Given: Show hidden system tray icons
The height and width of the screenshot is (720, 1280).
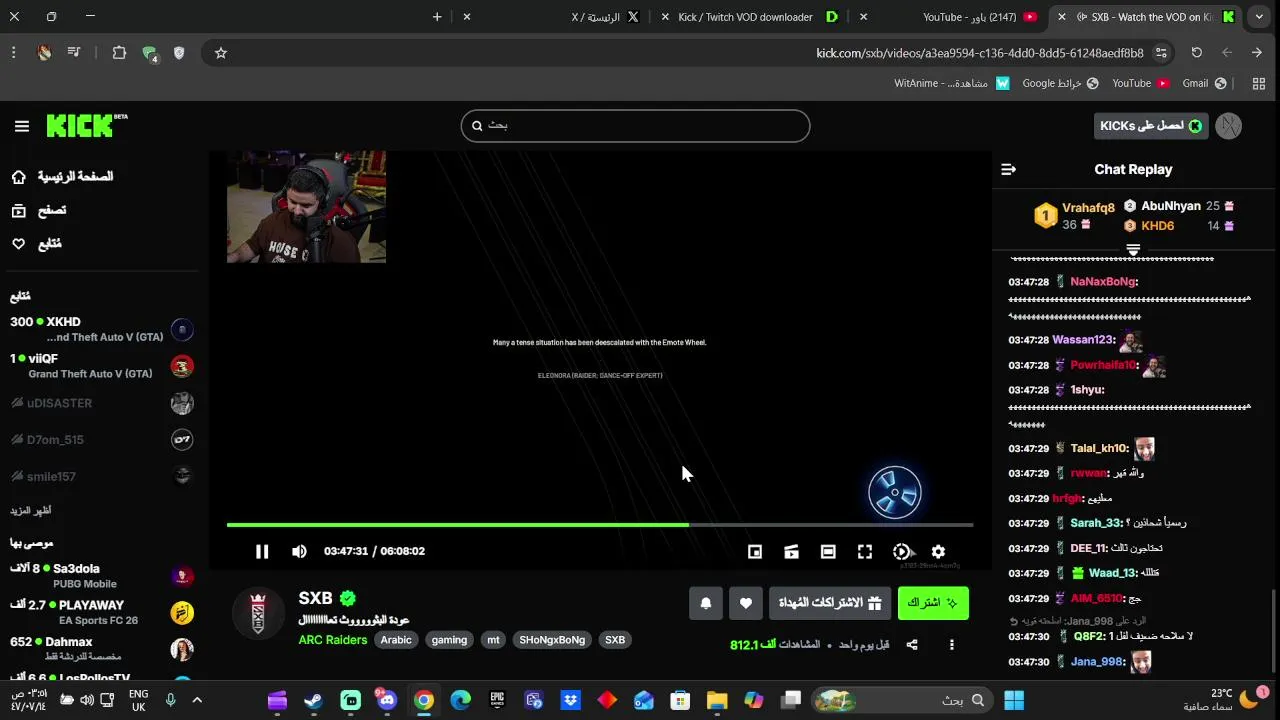Looking at the screenshot, I should [x=197, y=700].
